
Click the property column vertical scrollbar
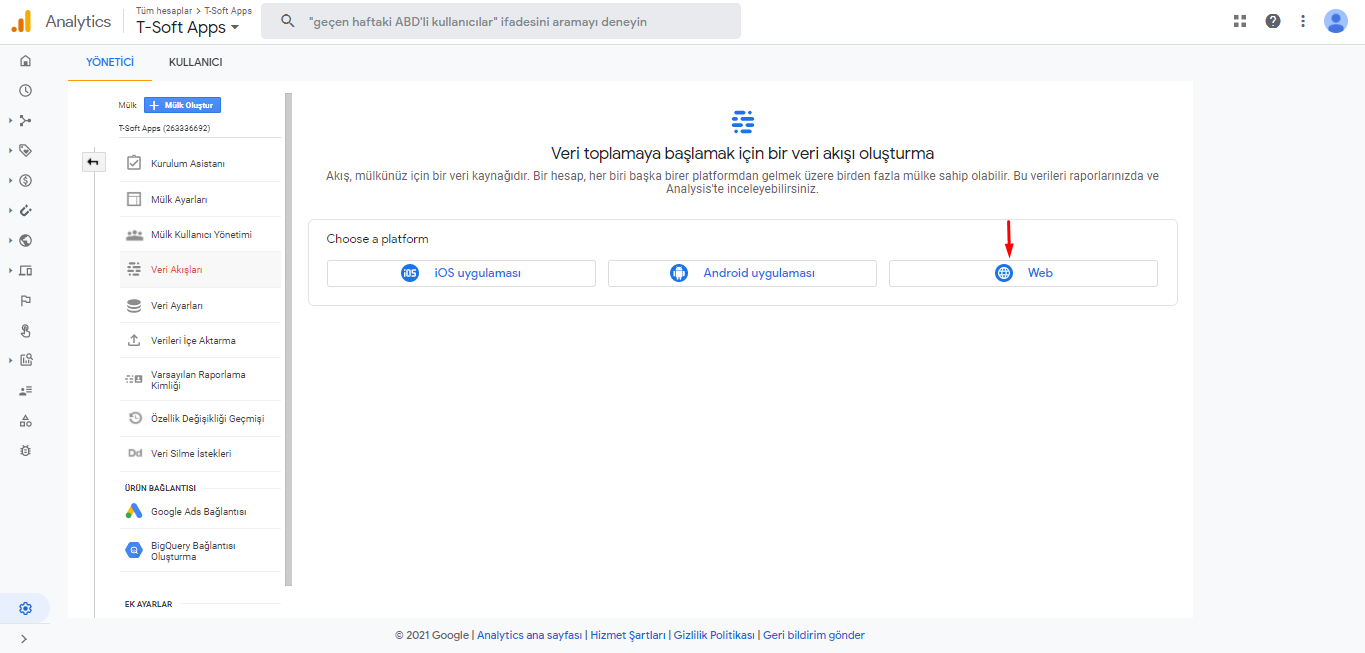288,339
